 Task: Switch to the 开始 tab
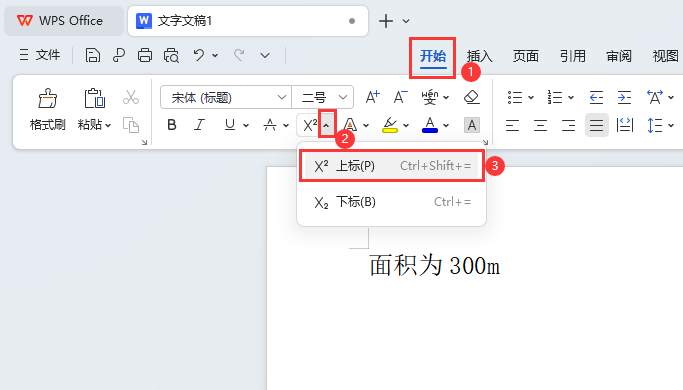[433, 56]
